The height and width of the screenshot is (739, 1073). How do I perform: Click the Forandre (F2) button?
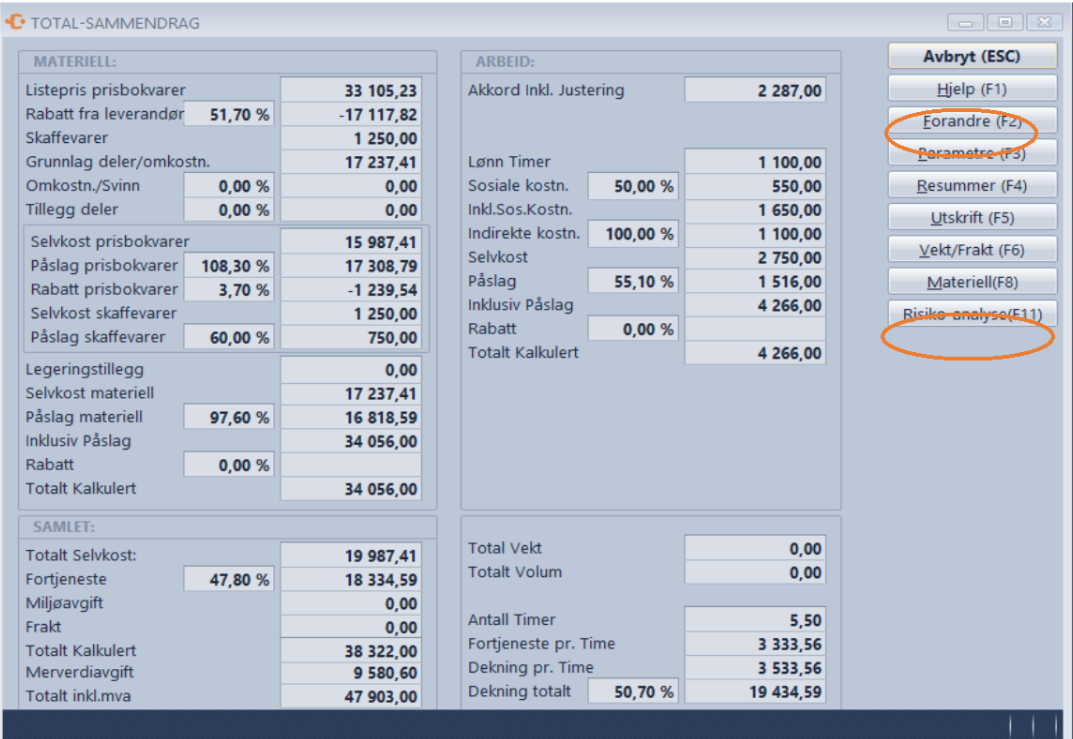point(972,121)
